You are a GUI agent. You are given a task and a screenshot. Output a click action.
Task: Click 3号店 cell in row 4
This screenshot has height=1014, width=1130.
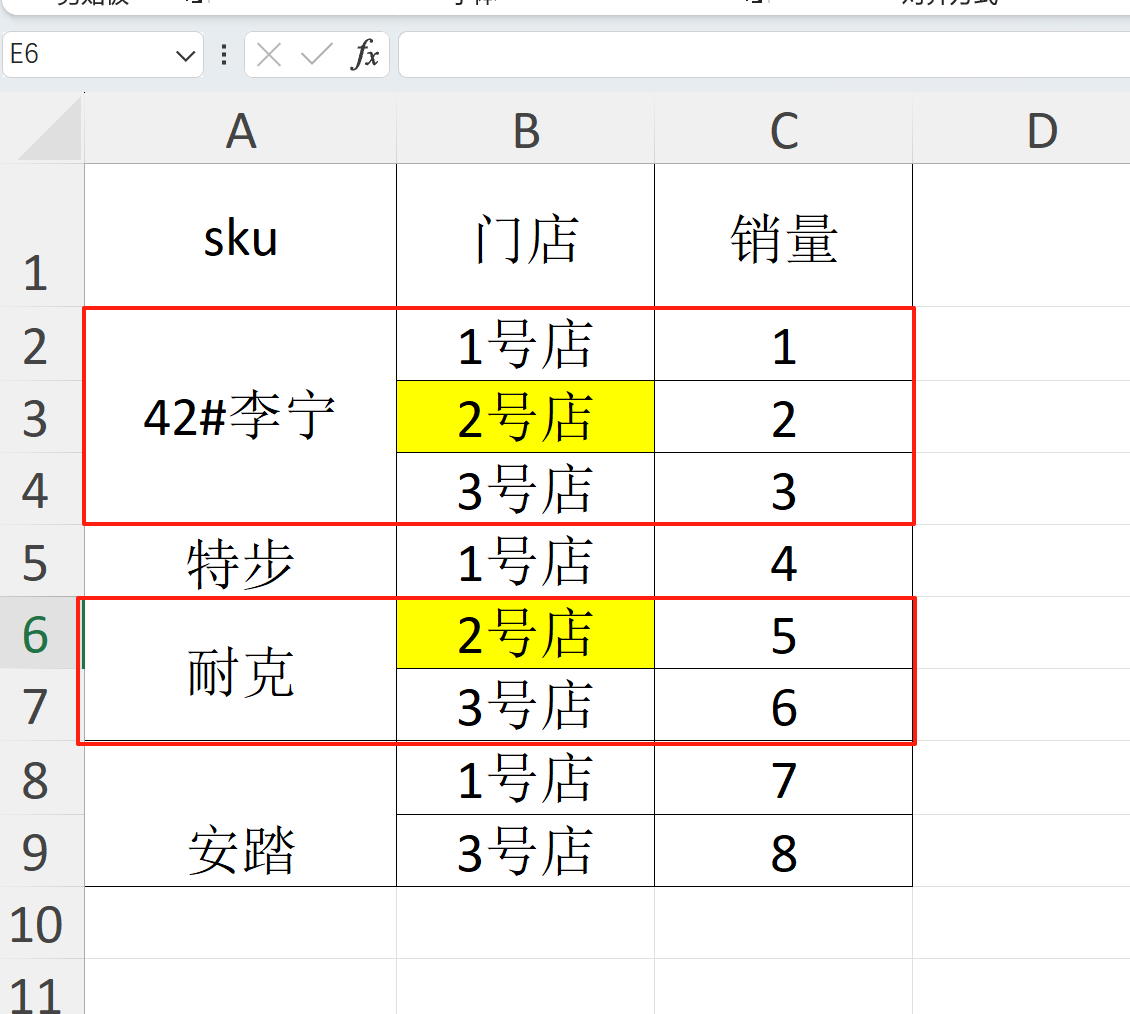pyautogui.click(x=525, y=489)
